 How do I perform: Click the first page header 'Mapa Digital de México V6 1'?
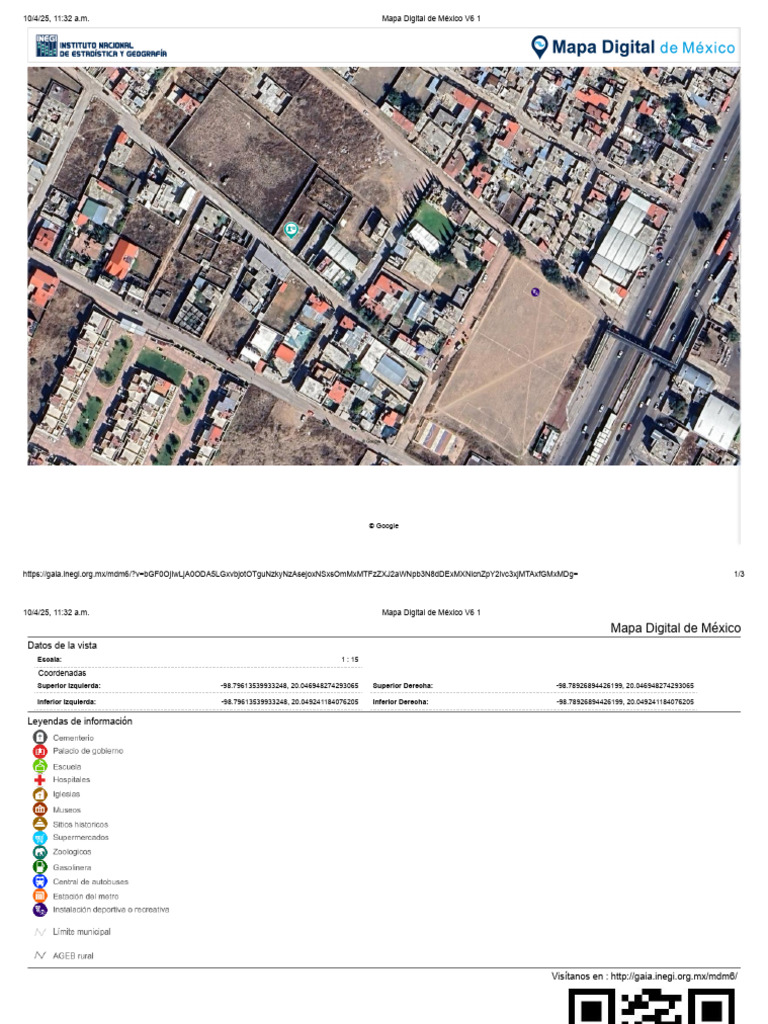431,18
